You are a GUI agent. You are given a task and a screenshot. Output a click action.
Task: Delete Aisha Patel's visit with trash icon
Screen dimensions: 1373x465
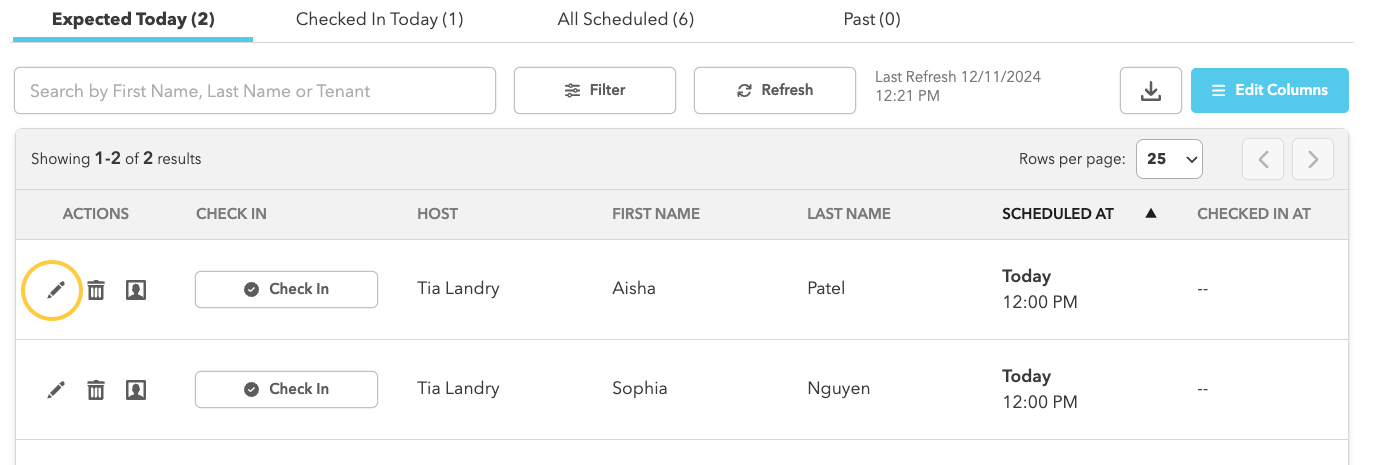pyautogui.click(x=96, y=290)
